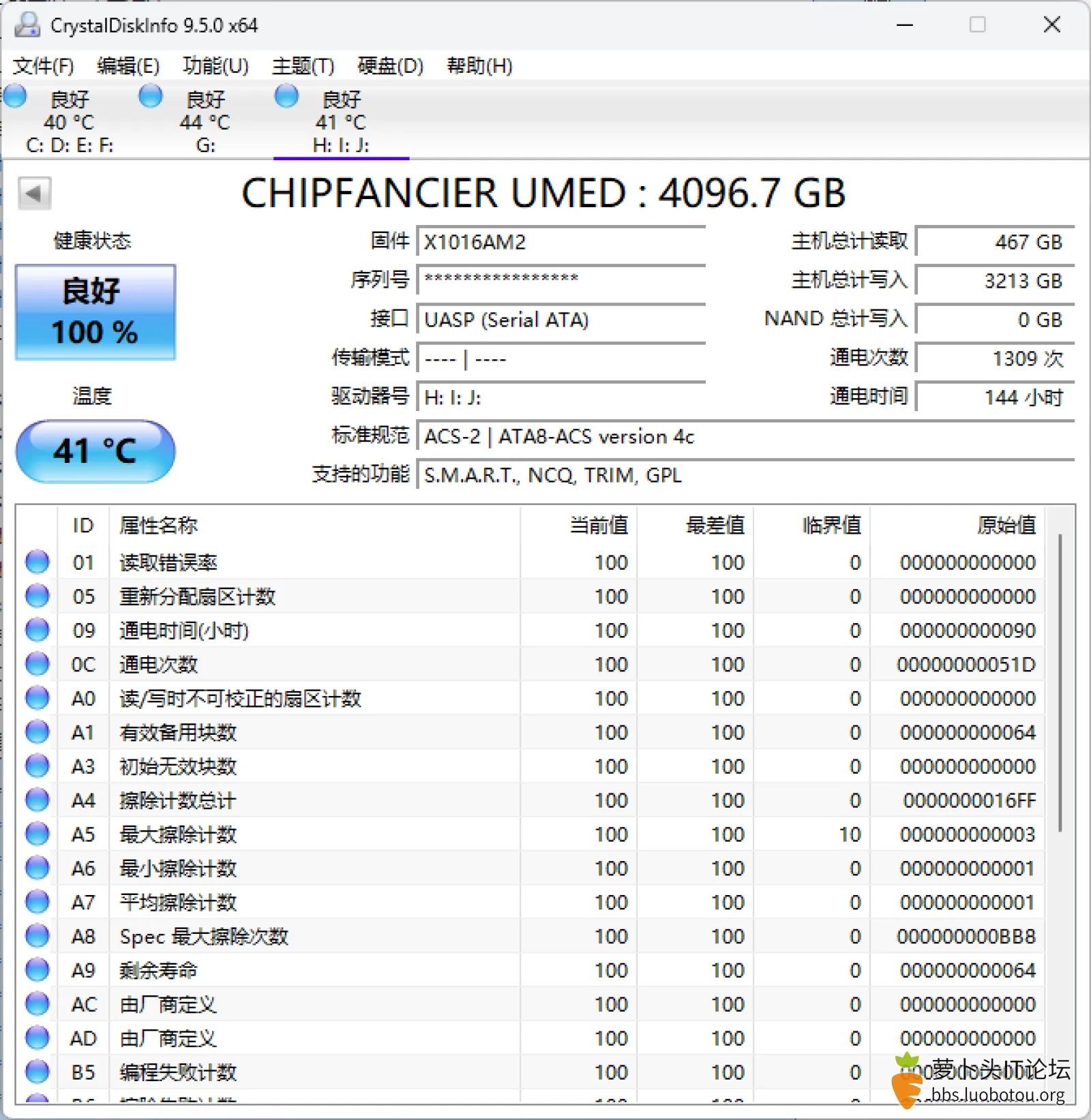Click the previous disk arrow button
The height and width of the screenshot is (1120, 1091).
tap(34, 194)
